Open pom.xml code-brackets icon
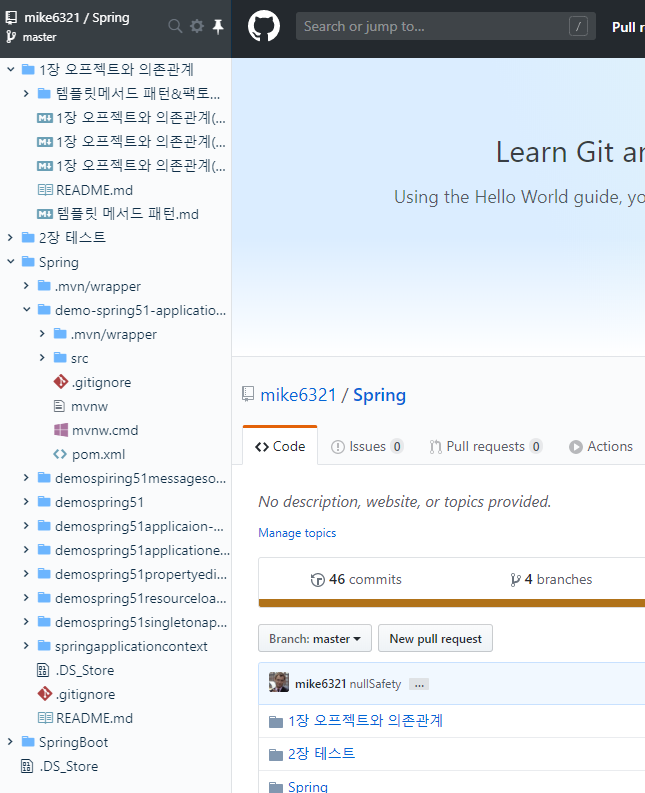The height and width of the screenshot is (793, 645). point(60,454)
